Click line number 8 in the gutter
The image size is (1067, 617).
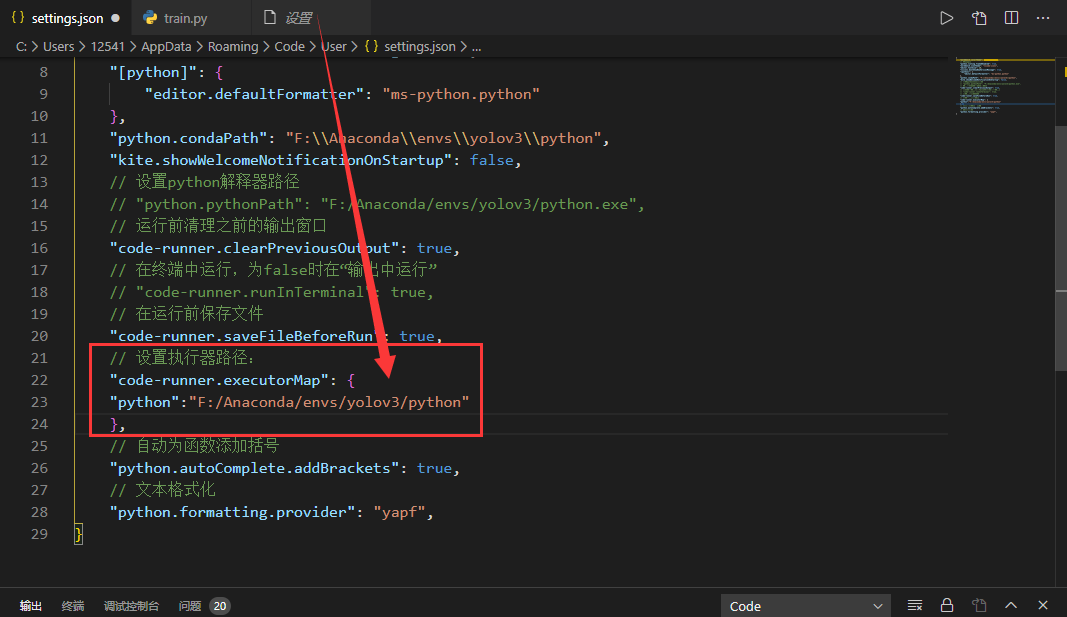[x=44, y=71]
